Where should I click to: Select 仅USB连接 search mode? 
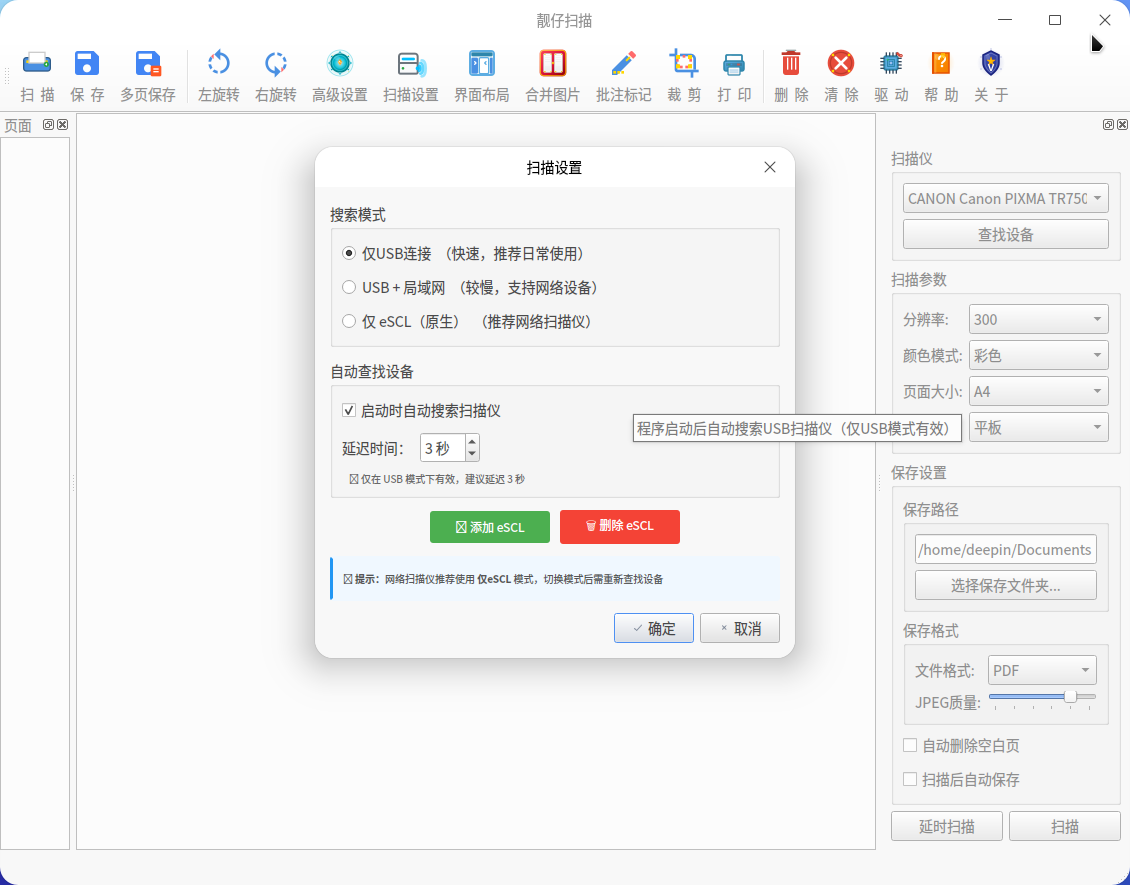point(349,254)
